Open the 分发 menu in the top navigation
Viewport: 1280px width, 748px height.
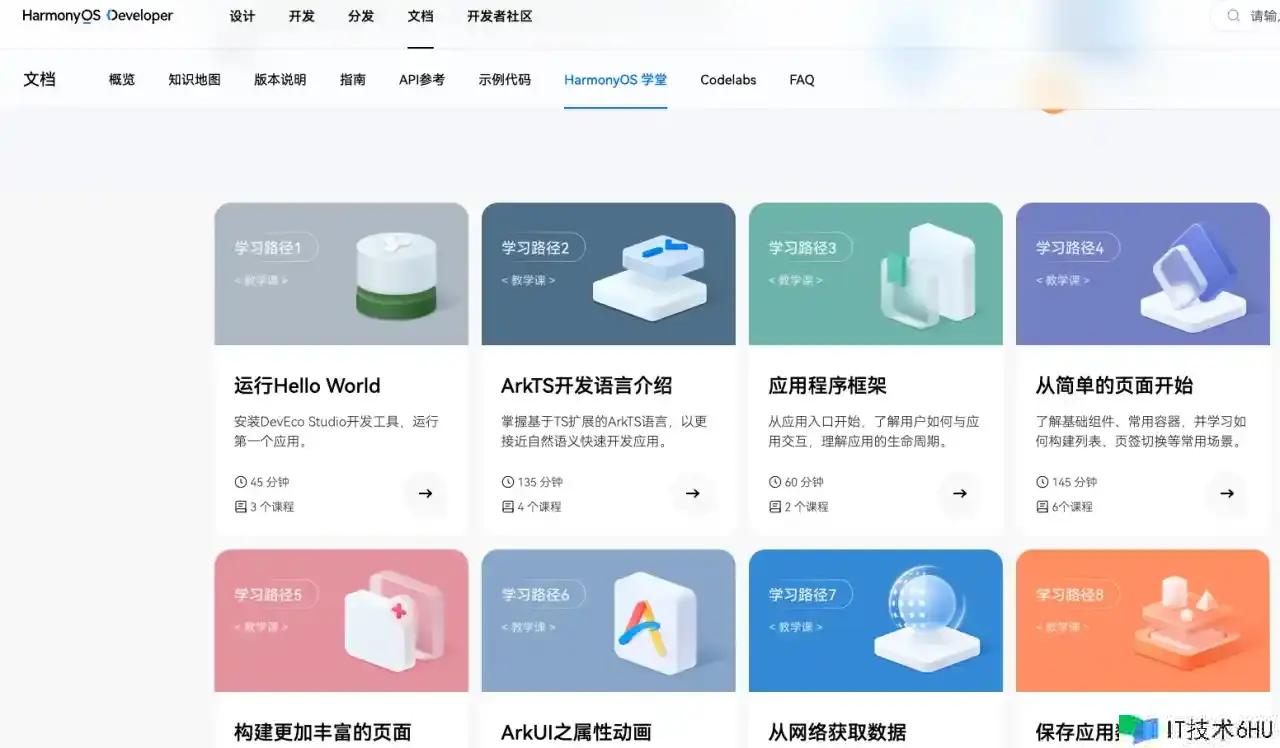361,17
